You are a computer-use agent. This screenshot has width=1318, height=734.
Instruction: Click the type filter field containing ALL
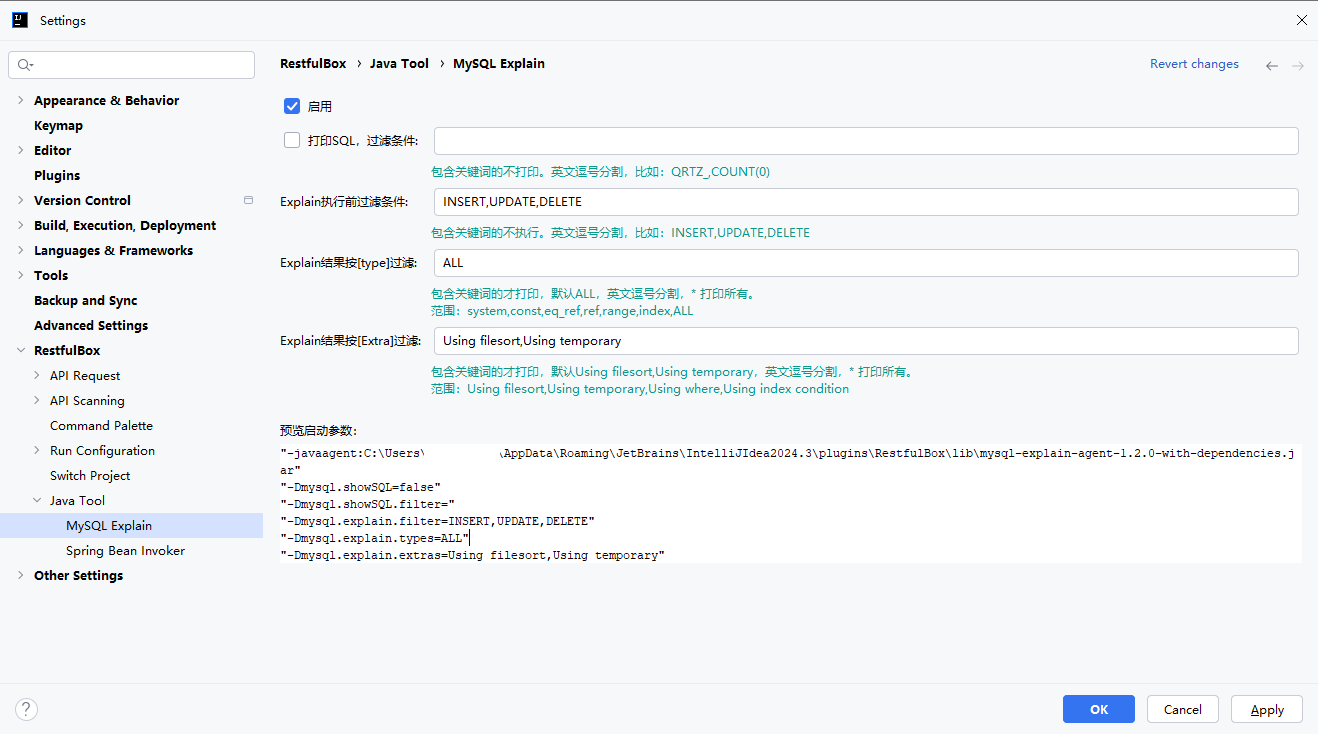pos(866,263)
